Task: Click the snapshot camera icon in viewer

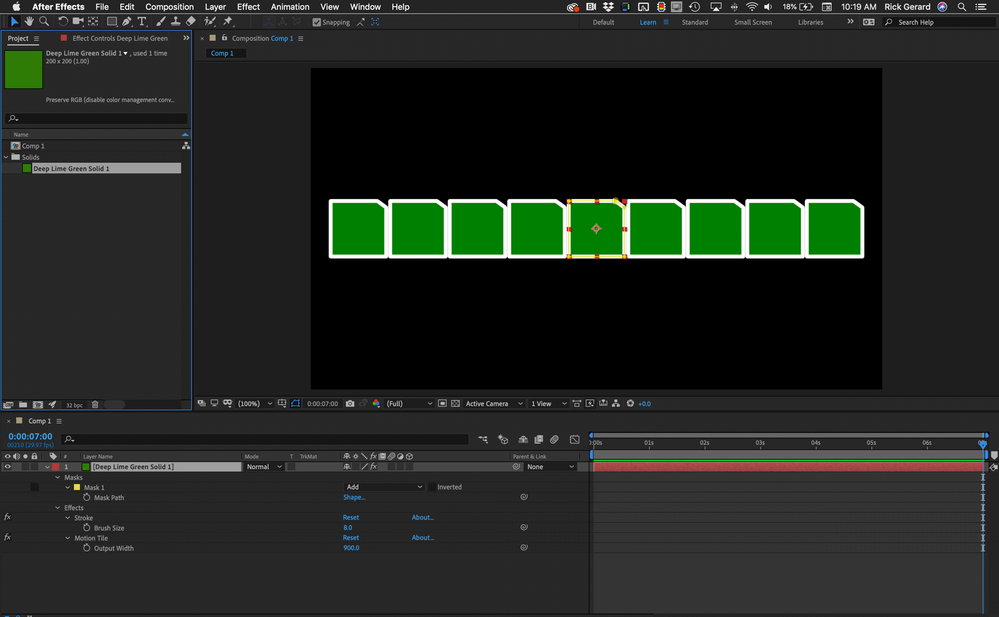Action: pyautogui.click(x=350, y=403)
